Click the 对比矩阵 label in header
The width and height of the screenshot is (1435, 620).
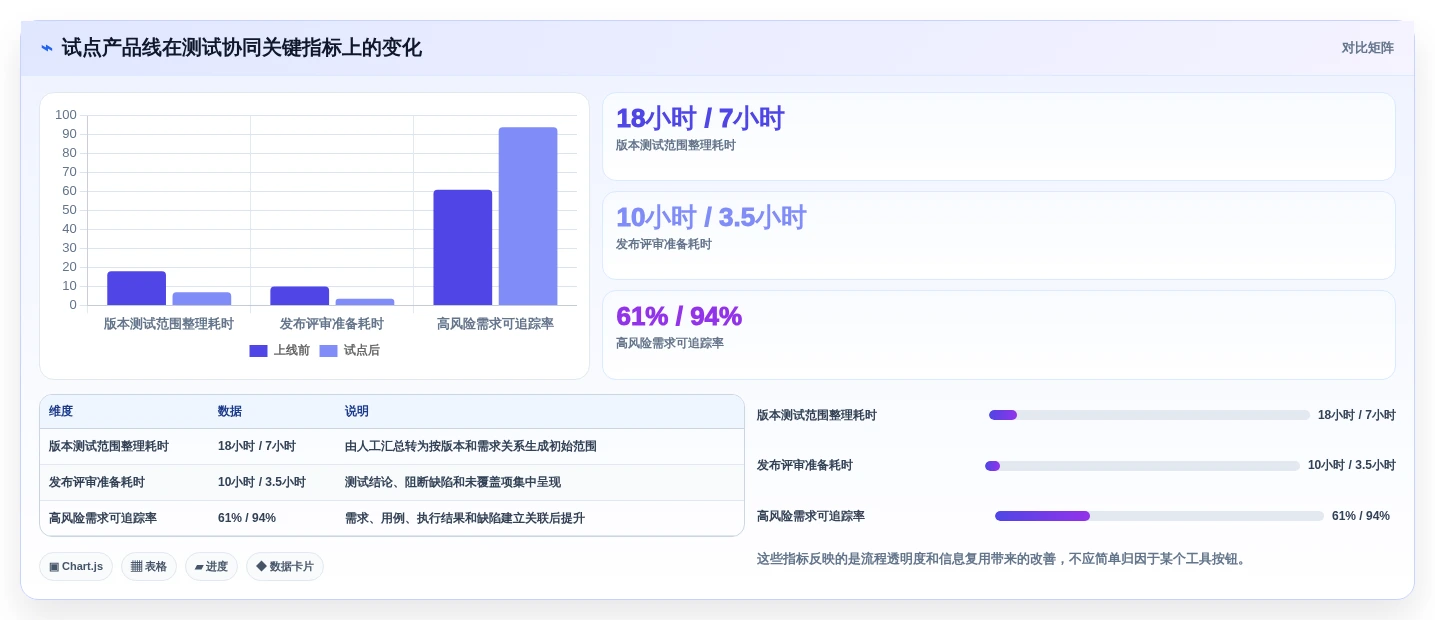[x=1367, y=48]
